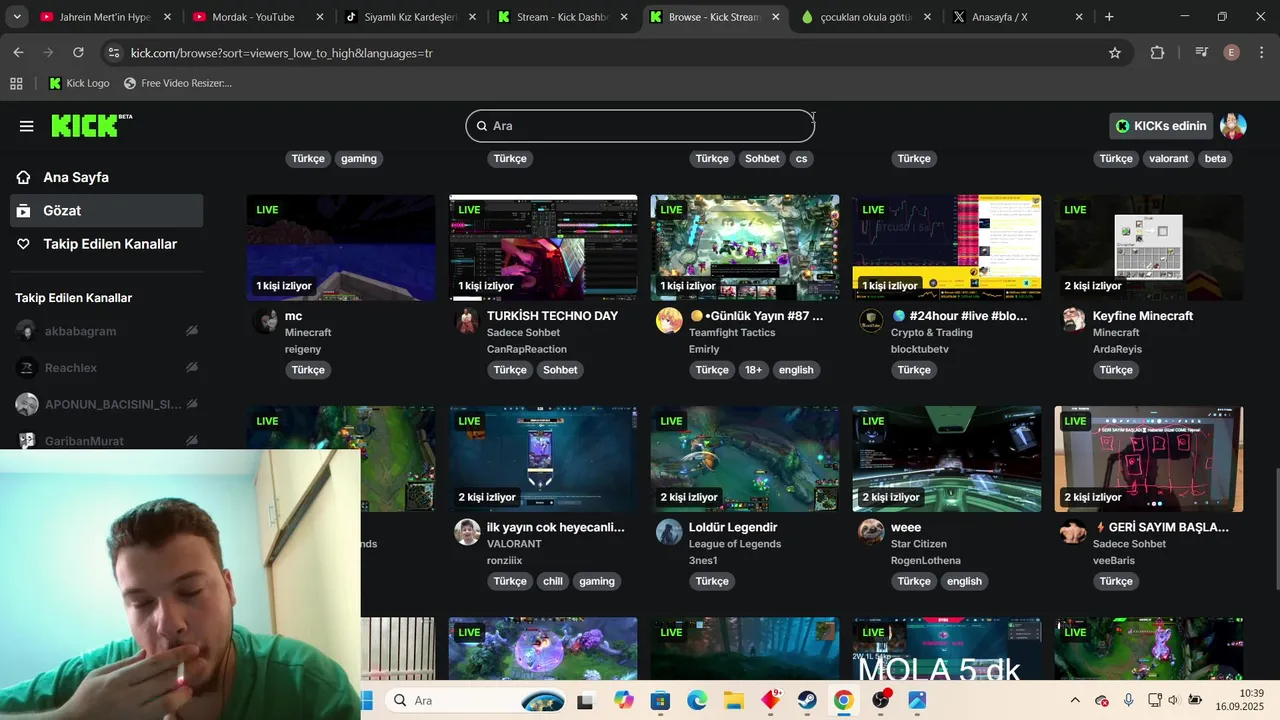Open Microsoft Edge from the taskbar

point(697,700)
